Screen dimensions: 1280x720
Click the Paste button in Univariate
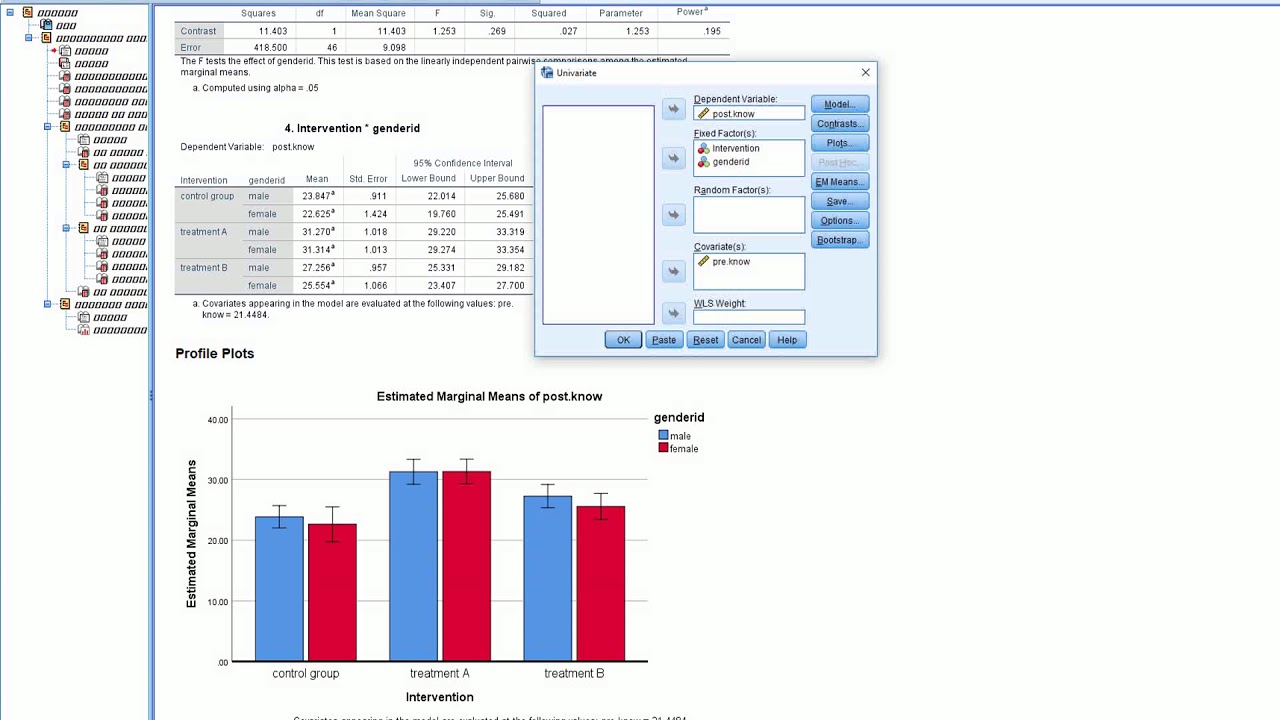664,340
